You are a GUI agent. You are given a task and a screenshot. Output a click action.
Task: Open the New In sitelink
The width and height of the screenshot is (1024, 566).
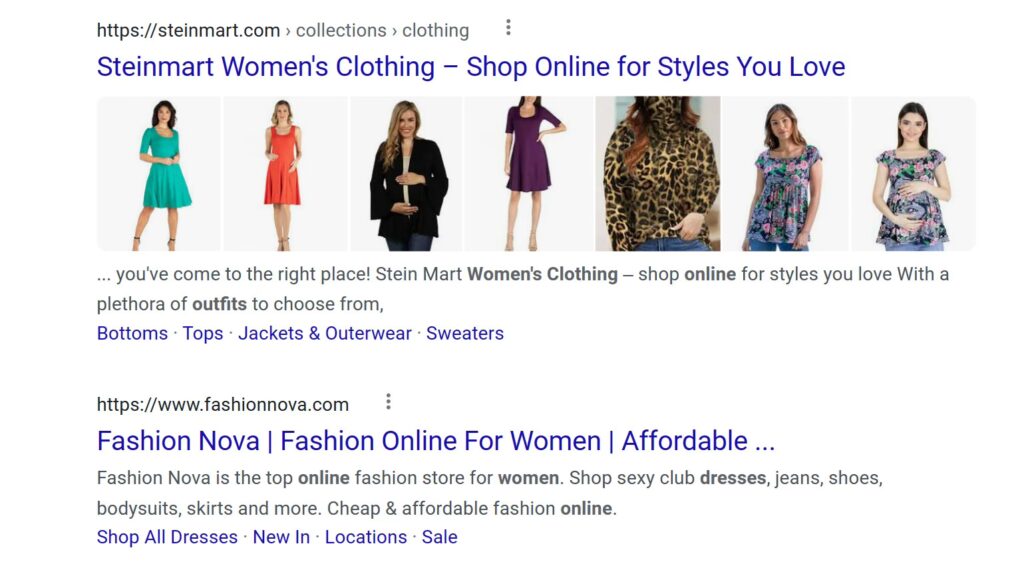[x=281, y=537]
